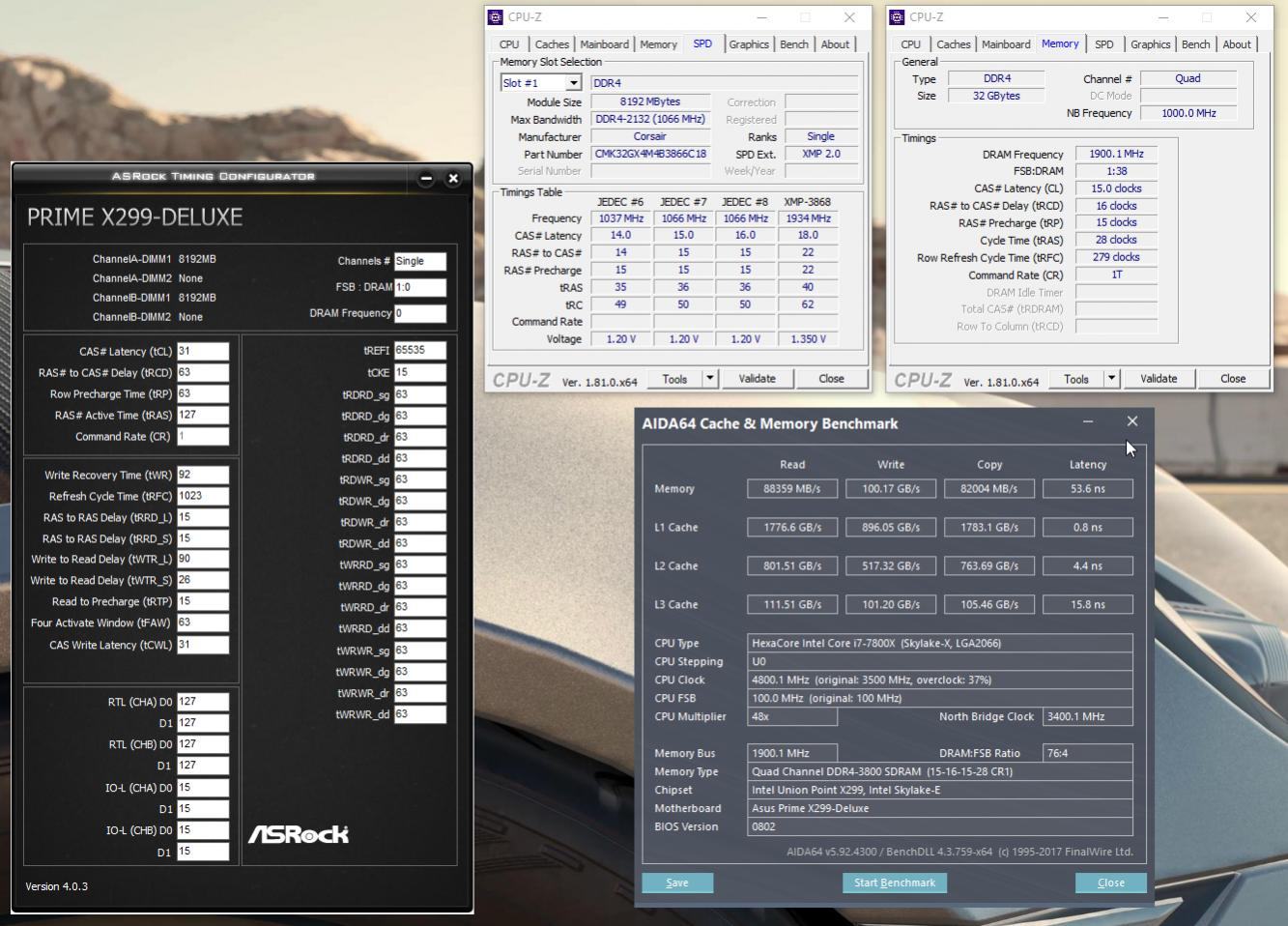Click the RAS# Active Time (tRAS) field
1288x926 pixels.
click(203, 415)
